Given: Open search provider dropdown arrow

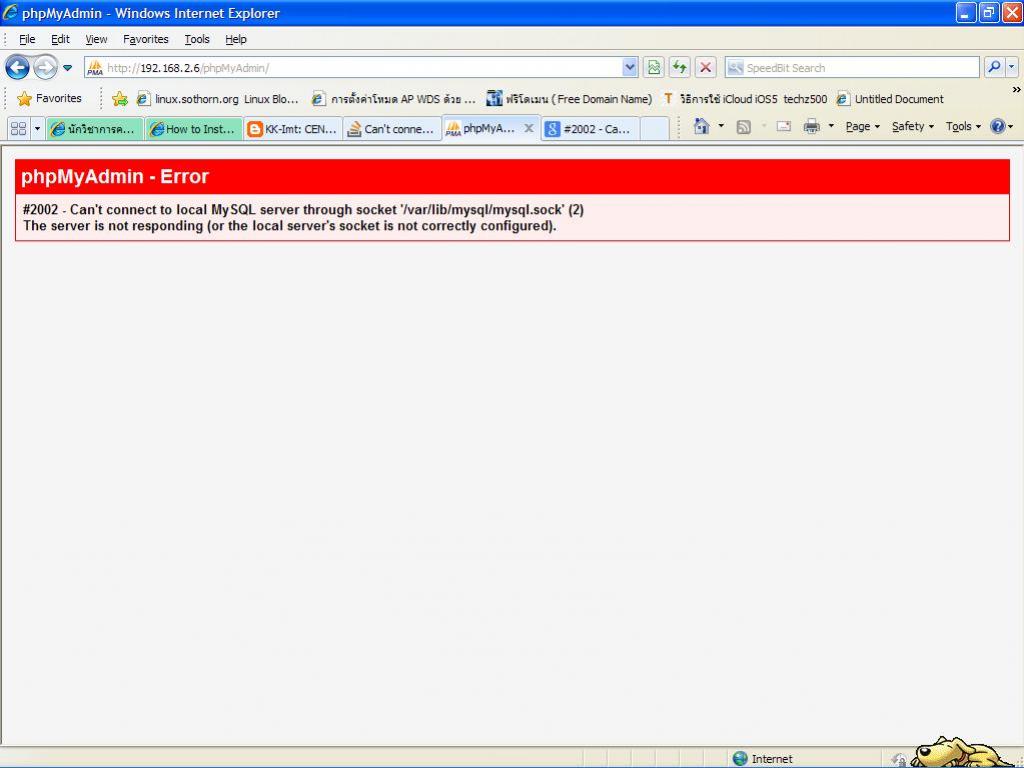Looking at the screenshot, I should pyautogui.click(x=1012, y=67).
